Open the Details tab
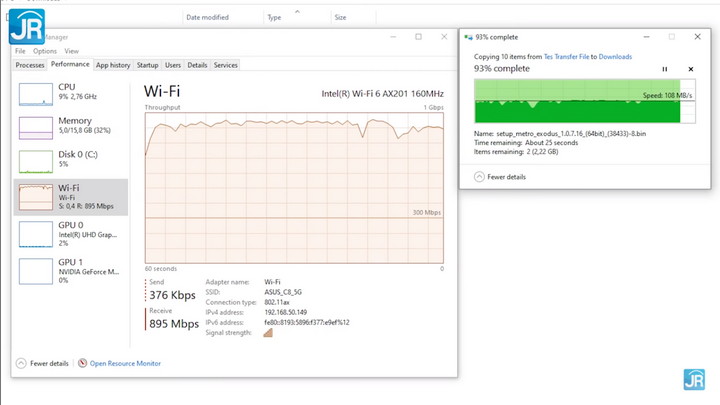Image resolution: width=720 pixels, height=405 pixels. point(197,65)
